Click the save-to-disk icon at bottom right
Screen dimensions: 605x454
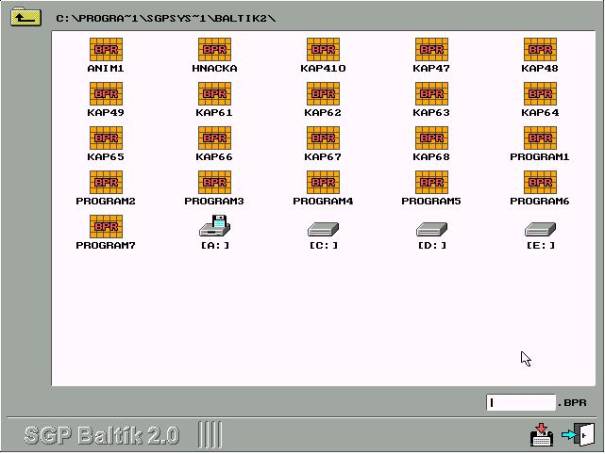(x=541, y=435)
